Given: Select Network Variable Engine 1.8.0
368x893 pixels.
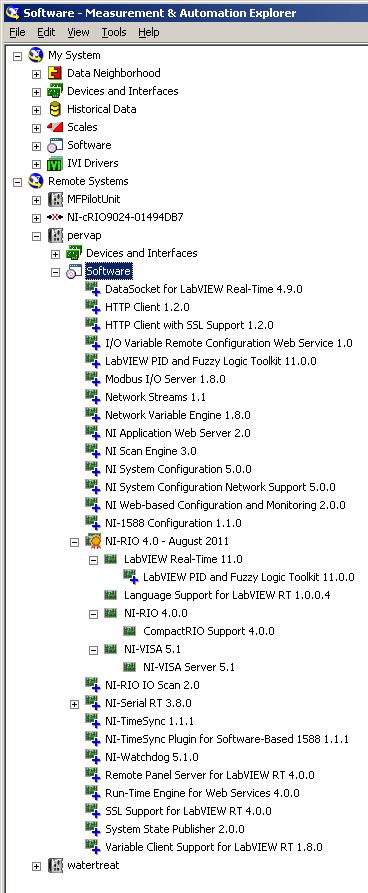Looking at the screenshot, I should point(178,415).
